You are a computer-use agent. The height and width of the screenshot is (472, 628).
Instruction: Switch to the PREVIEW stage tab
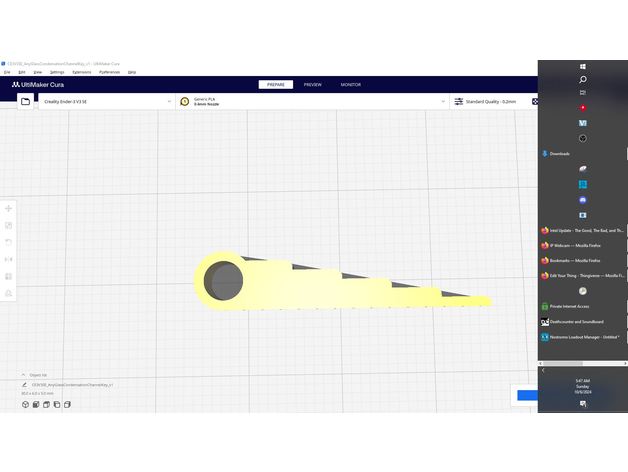pos(312,85)
